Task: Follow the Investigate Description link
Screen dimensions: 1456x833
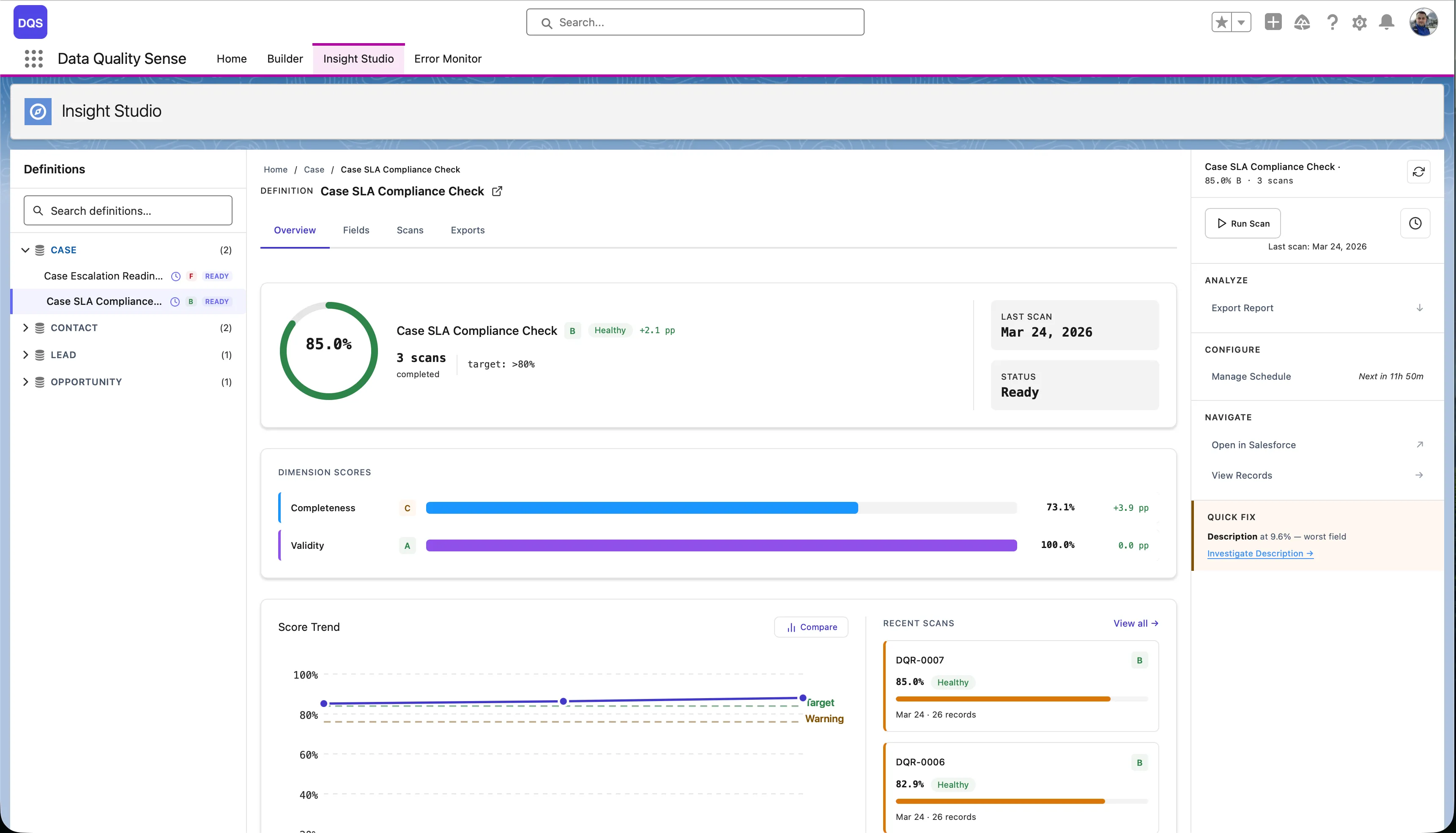Action: coord(1260,553)
